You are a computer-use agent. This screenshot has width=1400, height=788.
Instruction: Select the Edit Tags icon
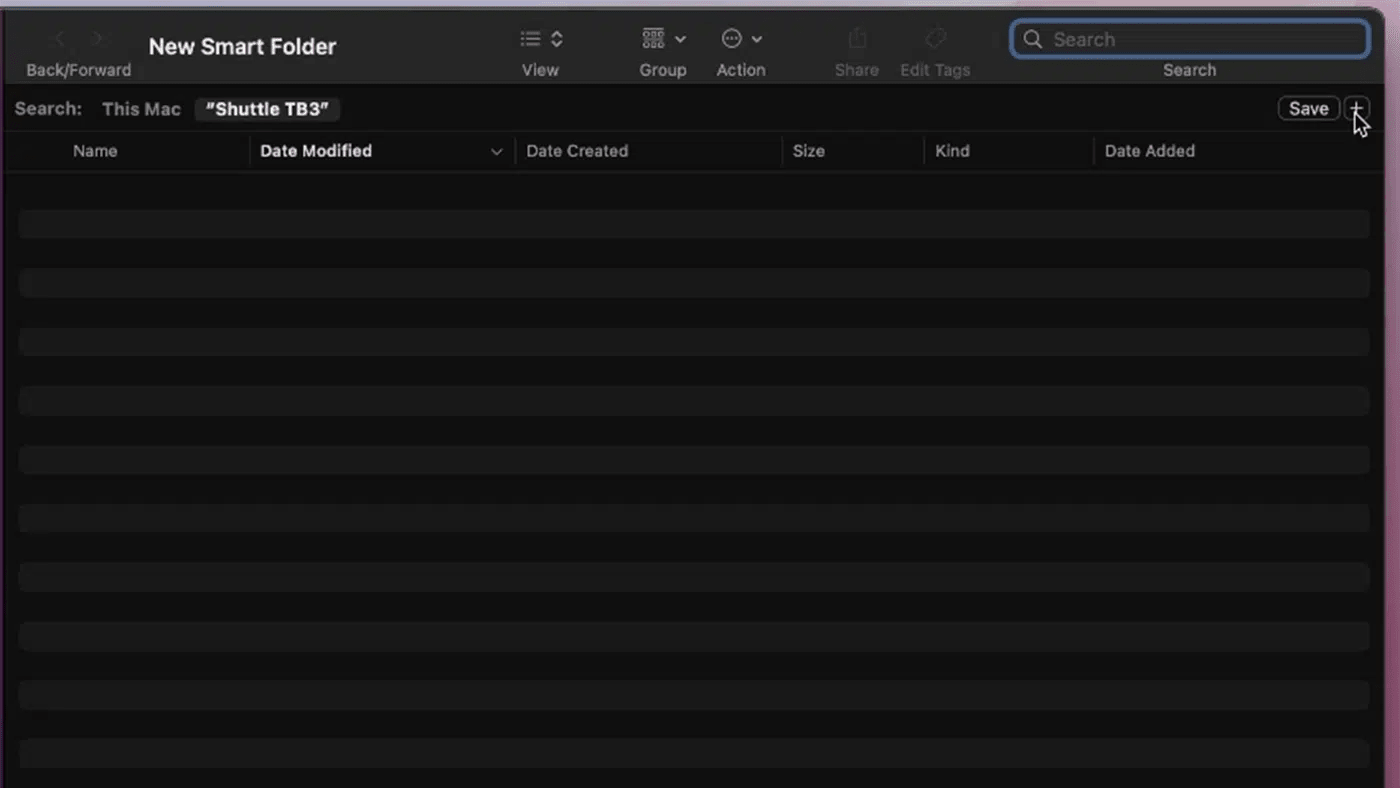(934, 37)
